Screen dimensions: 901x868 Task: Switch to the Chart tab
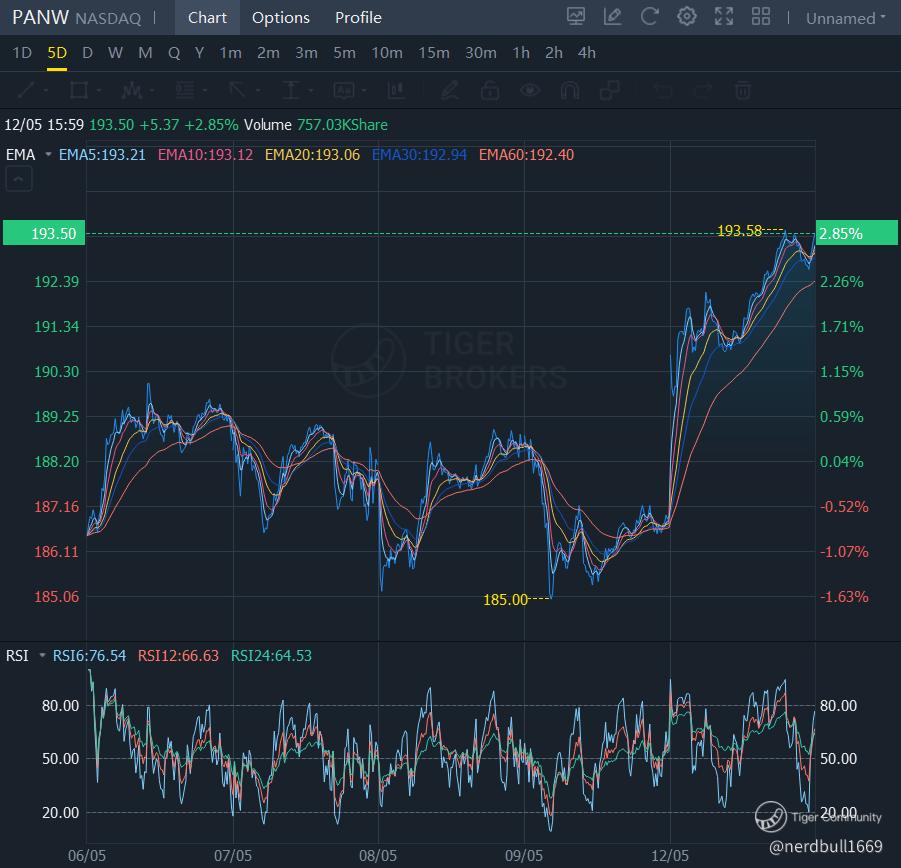point(207,17)
